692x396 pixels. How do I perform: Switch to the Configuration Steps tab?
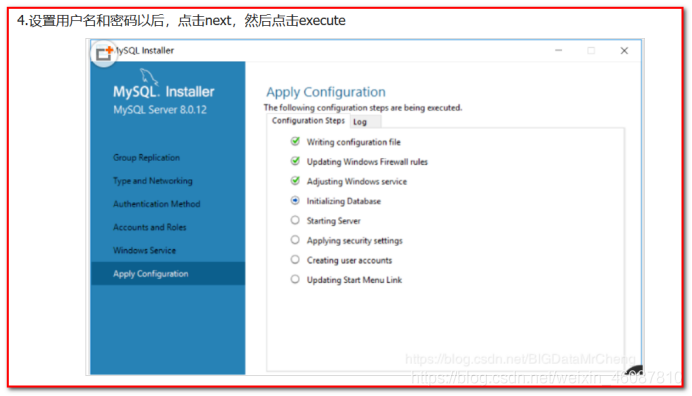pos(308,121)
